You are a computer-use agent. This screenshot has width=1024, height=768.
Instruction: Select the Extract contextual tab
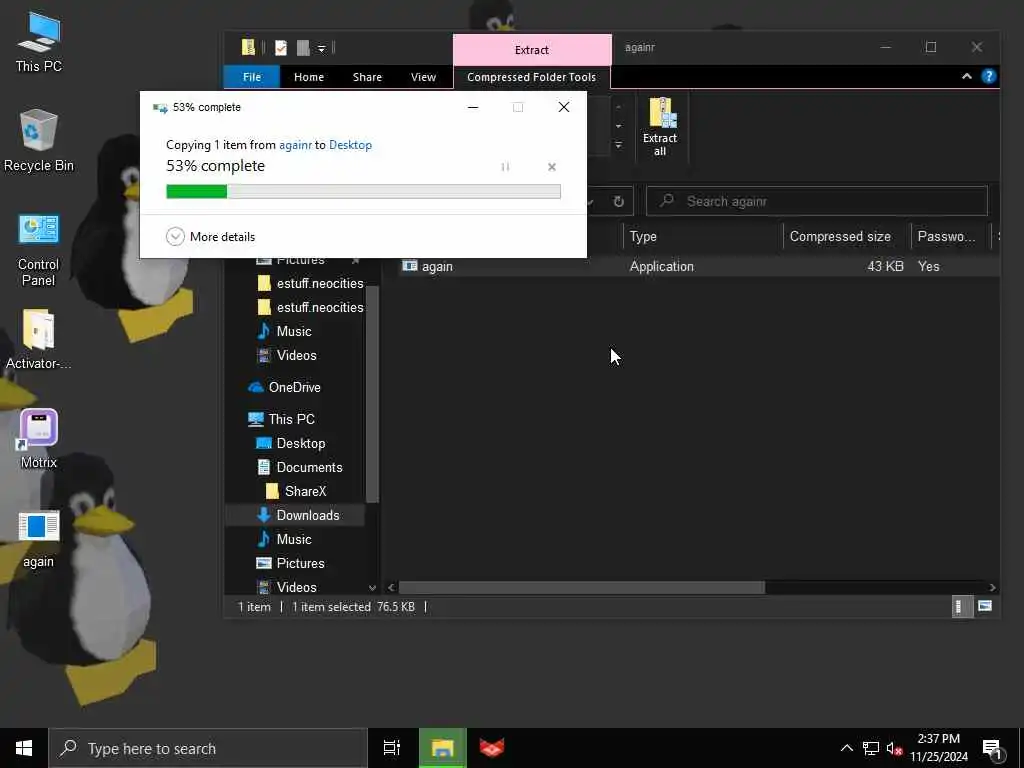(532, 50)
